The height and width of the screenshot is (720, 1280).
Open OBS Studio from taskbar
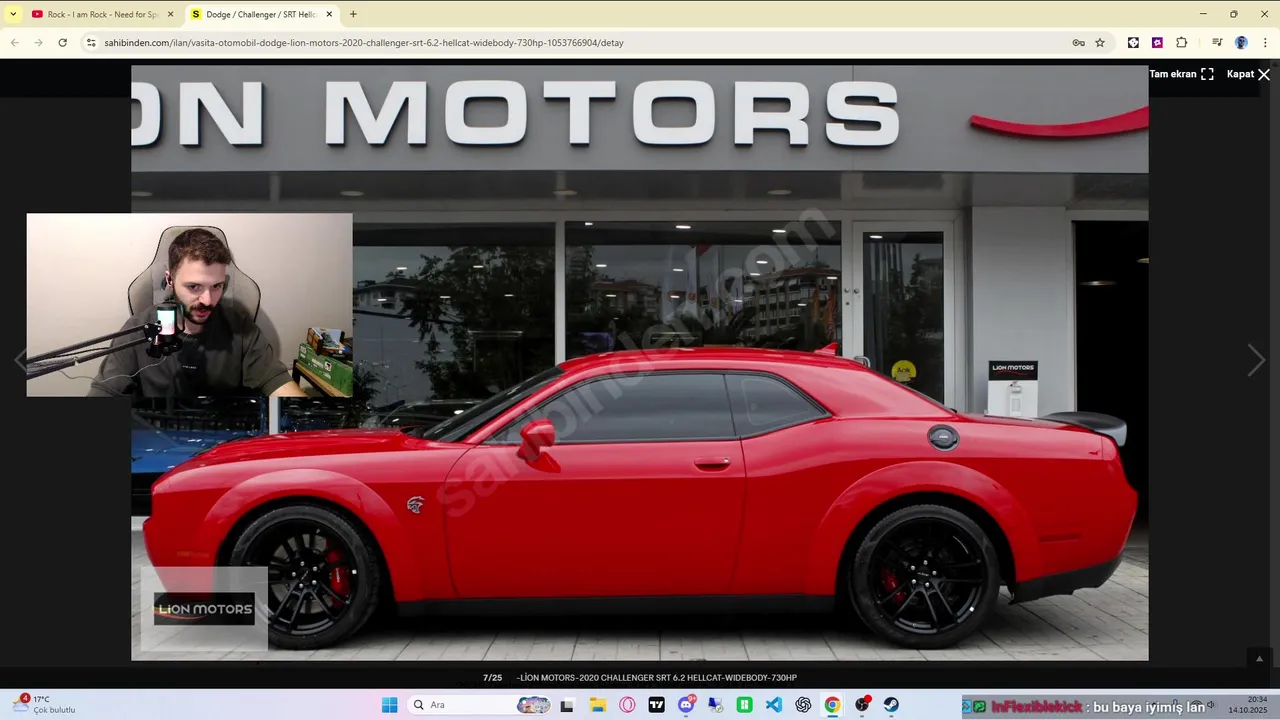coord(862,705)
